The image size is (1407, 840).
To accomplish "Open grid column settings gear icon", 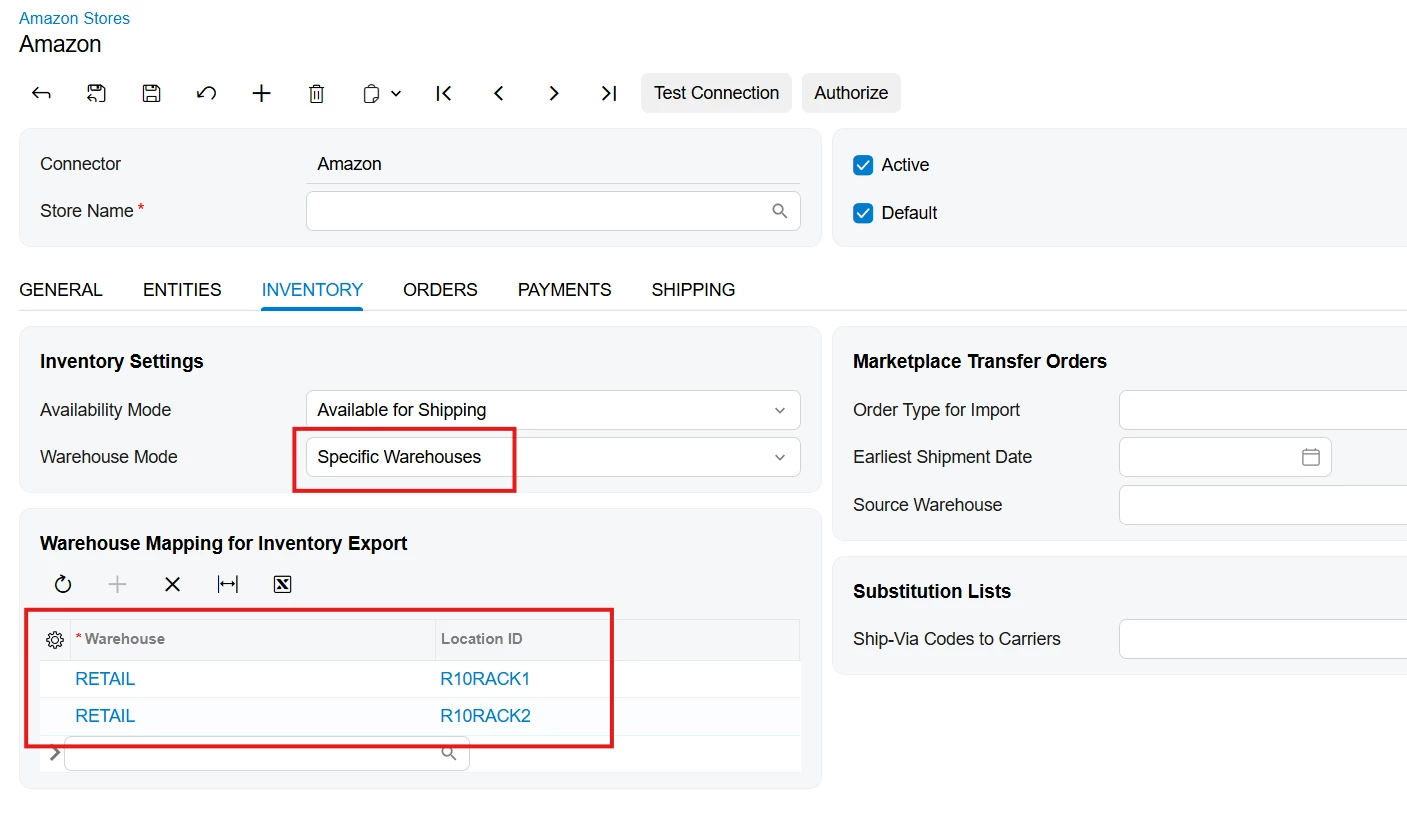I will [55, 639].
